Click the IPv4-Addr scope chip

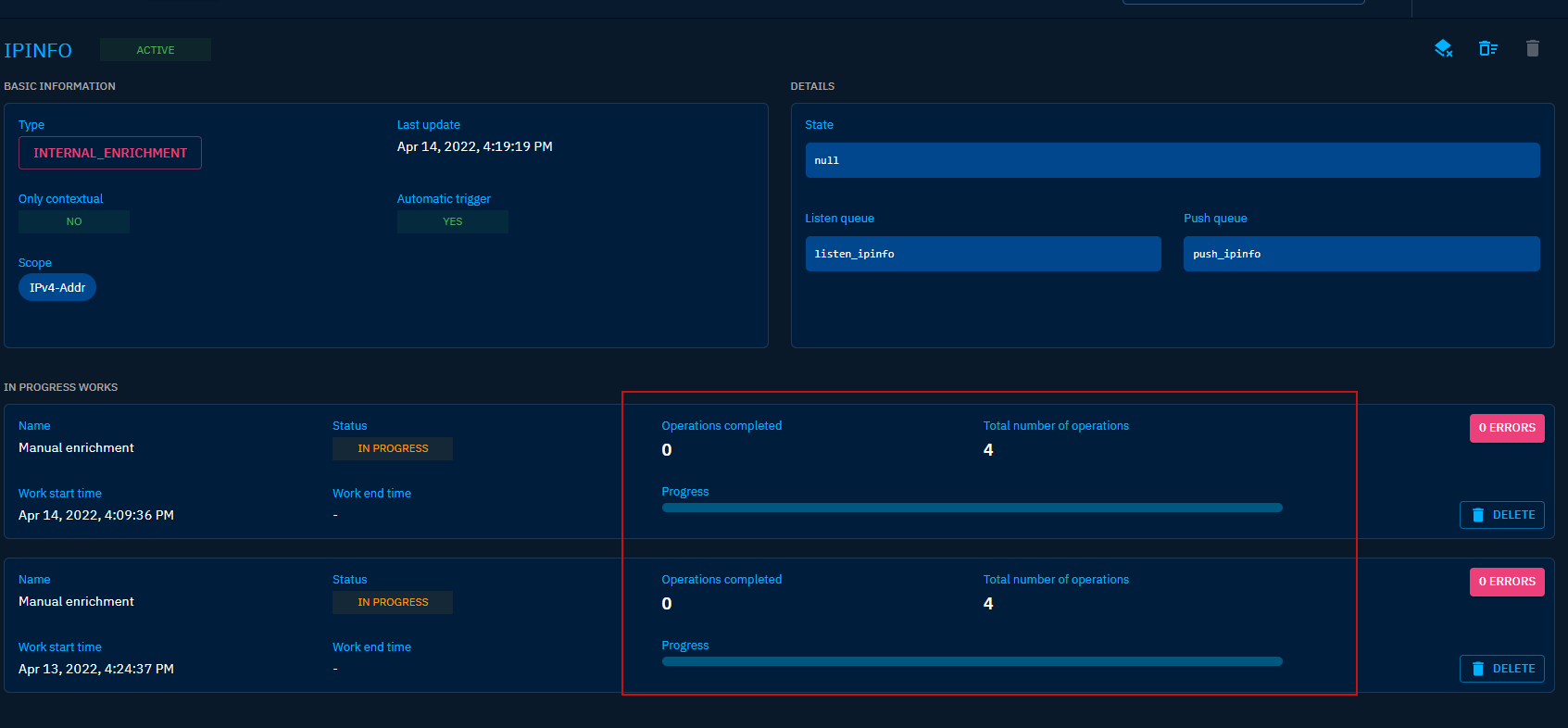pos(57,287)
